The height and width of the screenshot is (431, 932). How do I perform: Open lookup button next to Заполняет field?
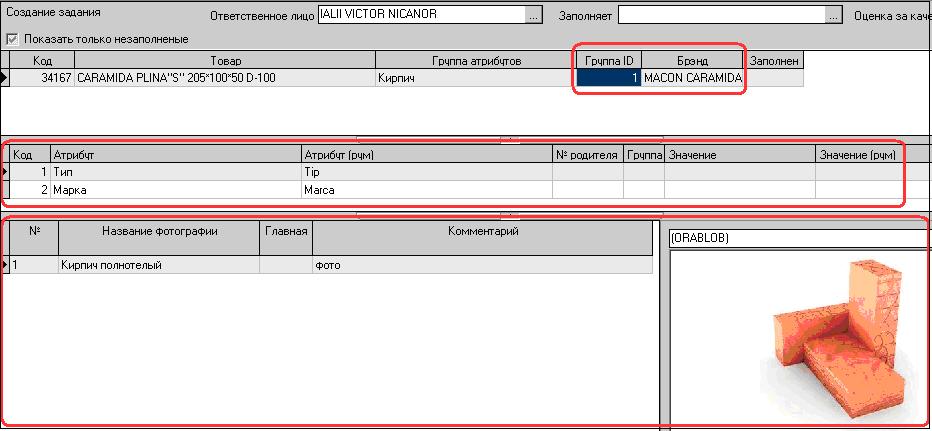pyautogui.click(x=835, y=15)
